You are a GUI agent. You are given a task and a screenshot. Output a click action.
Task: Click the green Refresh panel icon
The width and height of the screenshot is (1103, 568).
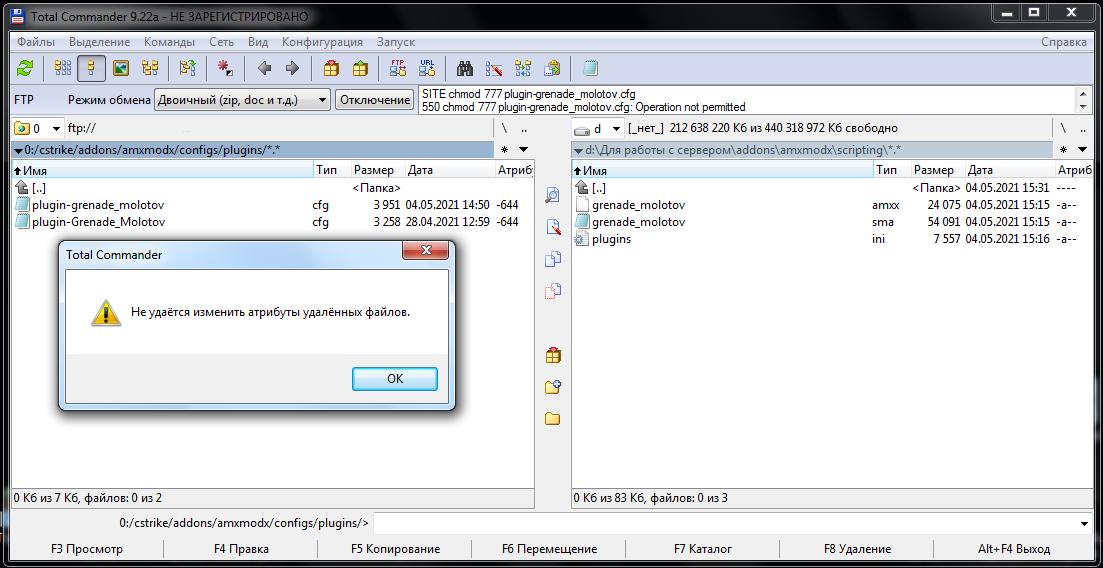coord(25,68)
